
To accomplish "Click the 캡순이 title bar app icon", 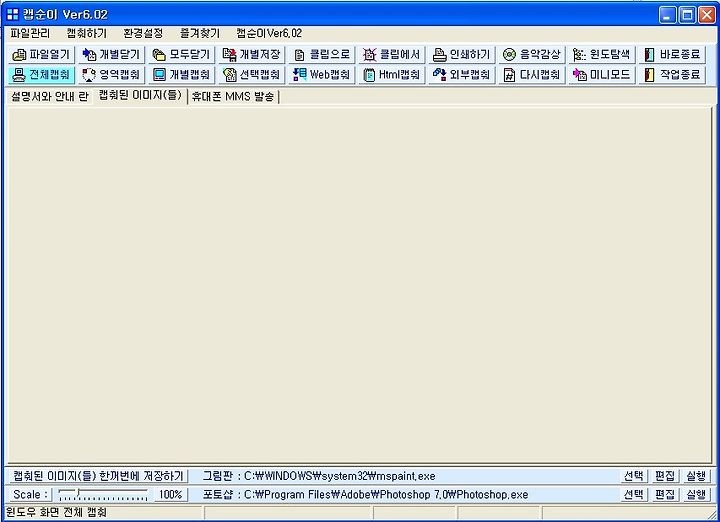I will click(x=13, y=15).
